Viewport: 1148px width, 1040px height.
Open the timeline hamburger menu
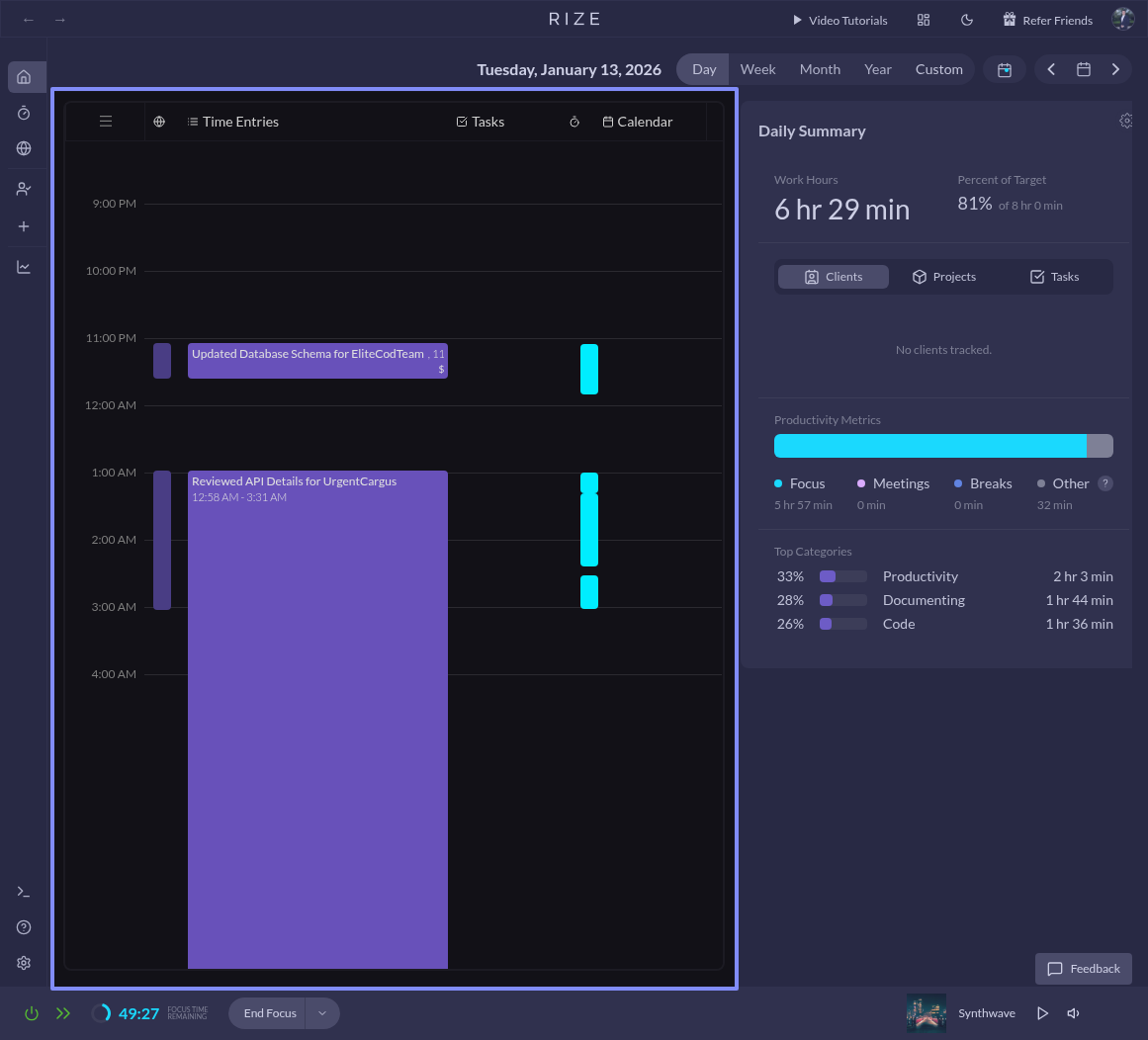tap(106, 122)
